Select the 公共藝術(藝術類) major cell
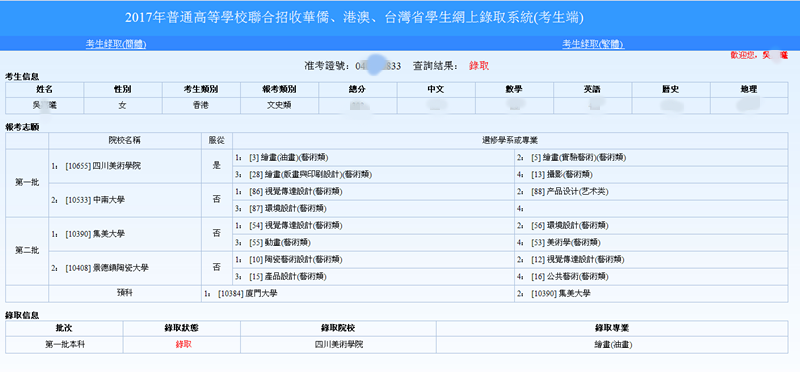Screen dimensions: 800x372 [651, 276]
